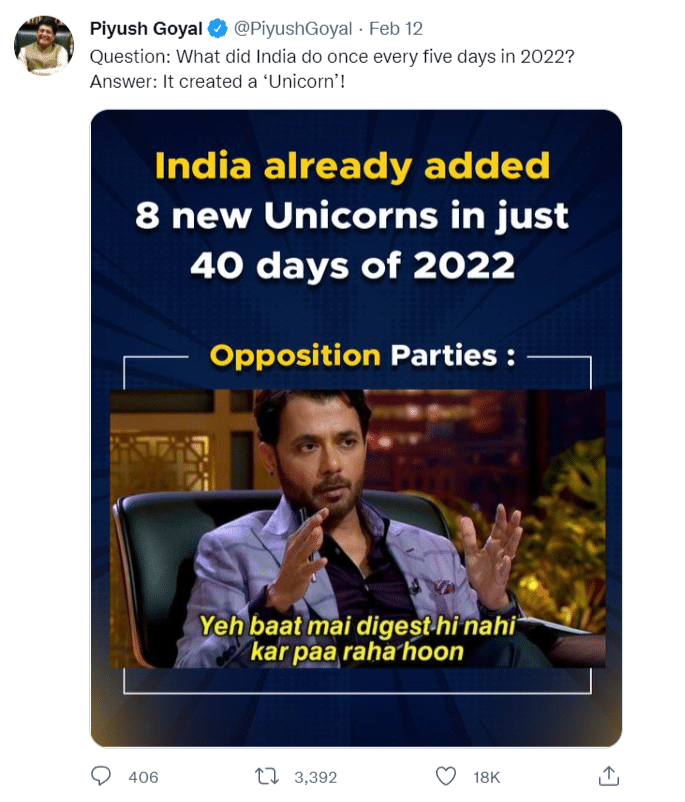This screenshot has width=685, height=802.
Task: Visit the @PiyushGoyal handle link
Action: [293, 29]
